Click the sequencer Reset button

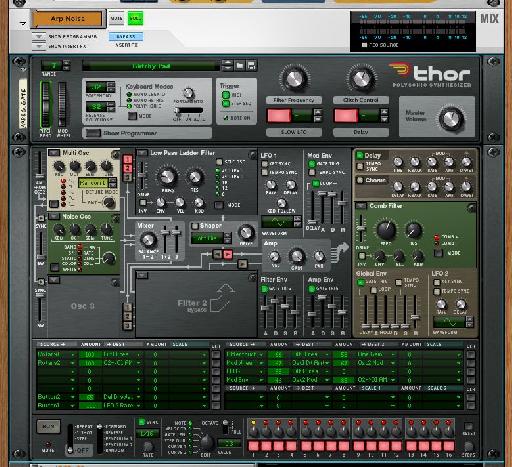click(468, 426)
